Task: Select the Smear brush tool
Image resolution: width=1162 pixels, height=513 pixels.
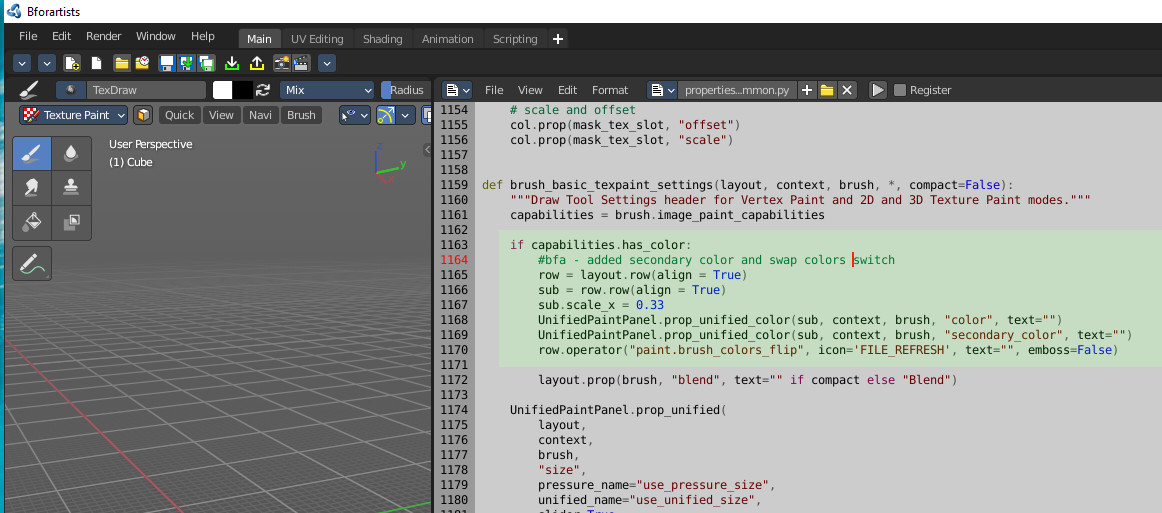Action: [32, 187]
